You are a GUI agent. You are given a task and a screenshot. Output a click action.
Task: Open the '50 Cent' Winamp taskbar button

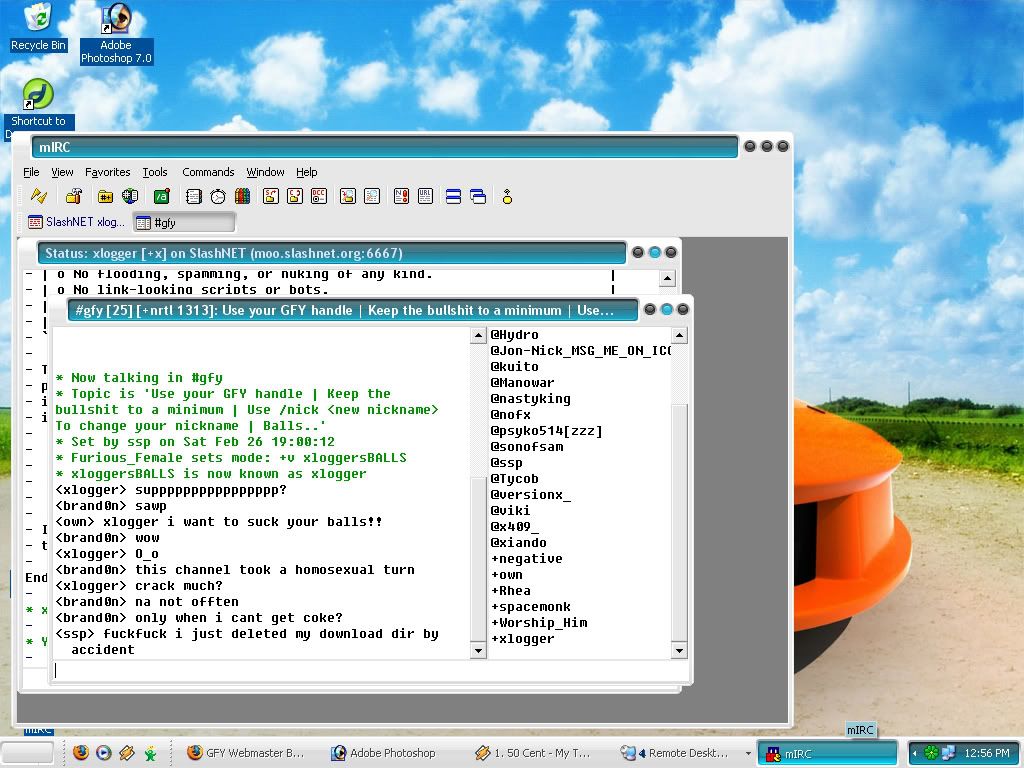(533, 753)
